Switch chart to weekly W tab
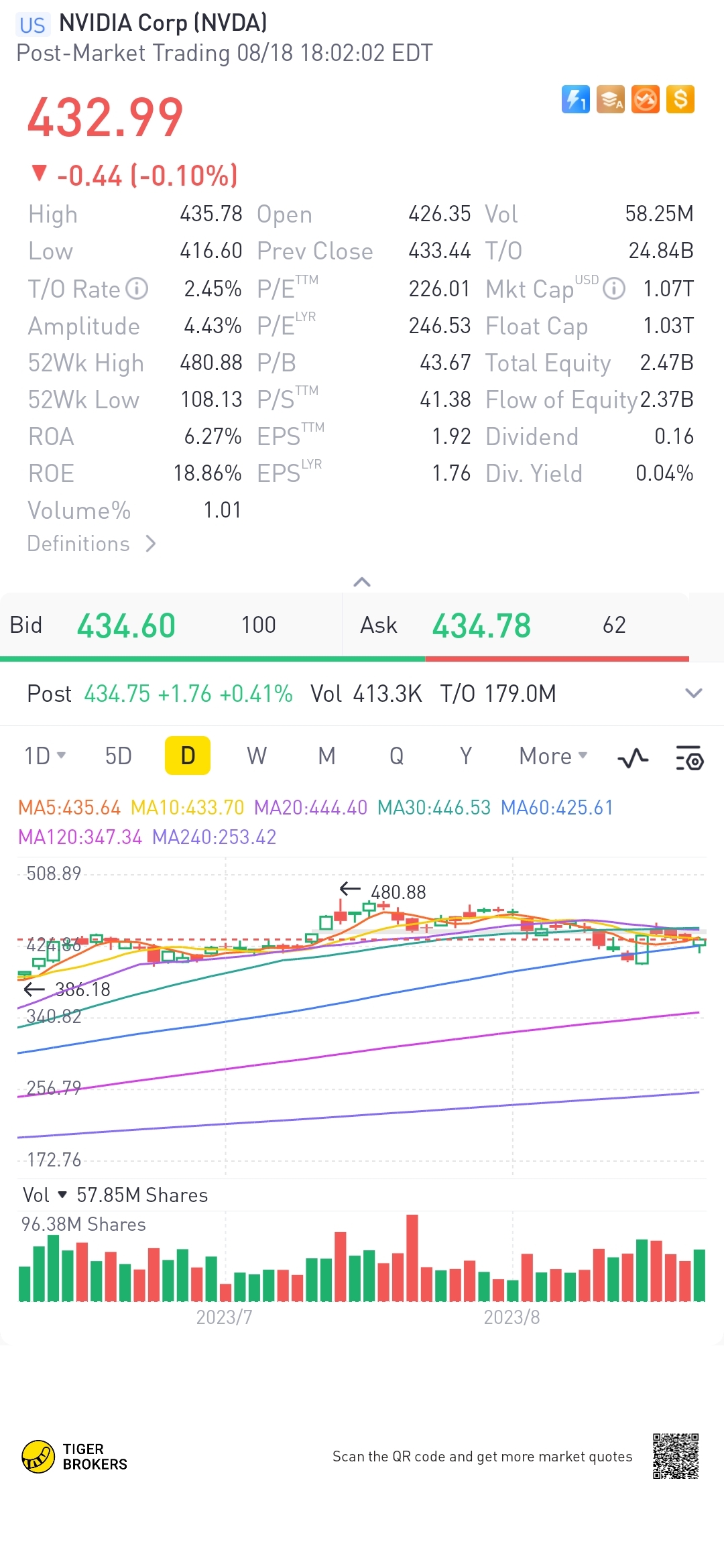This screenshot has width=724, height=1568. click(257, 756)
